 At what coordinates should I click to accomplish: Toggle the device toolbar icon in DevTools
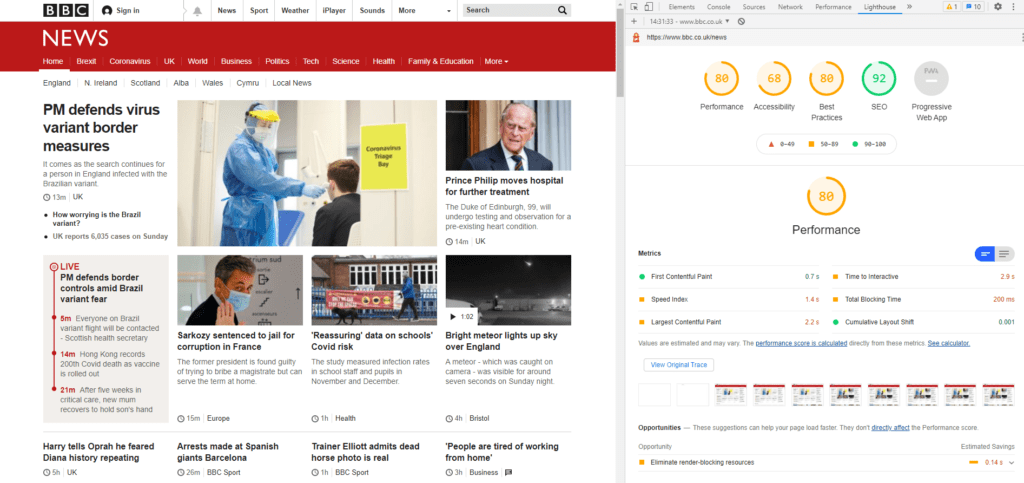click(651, 7)
